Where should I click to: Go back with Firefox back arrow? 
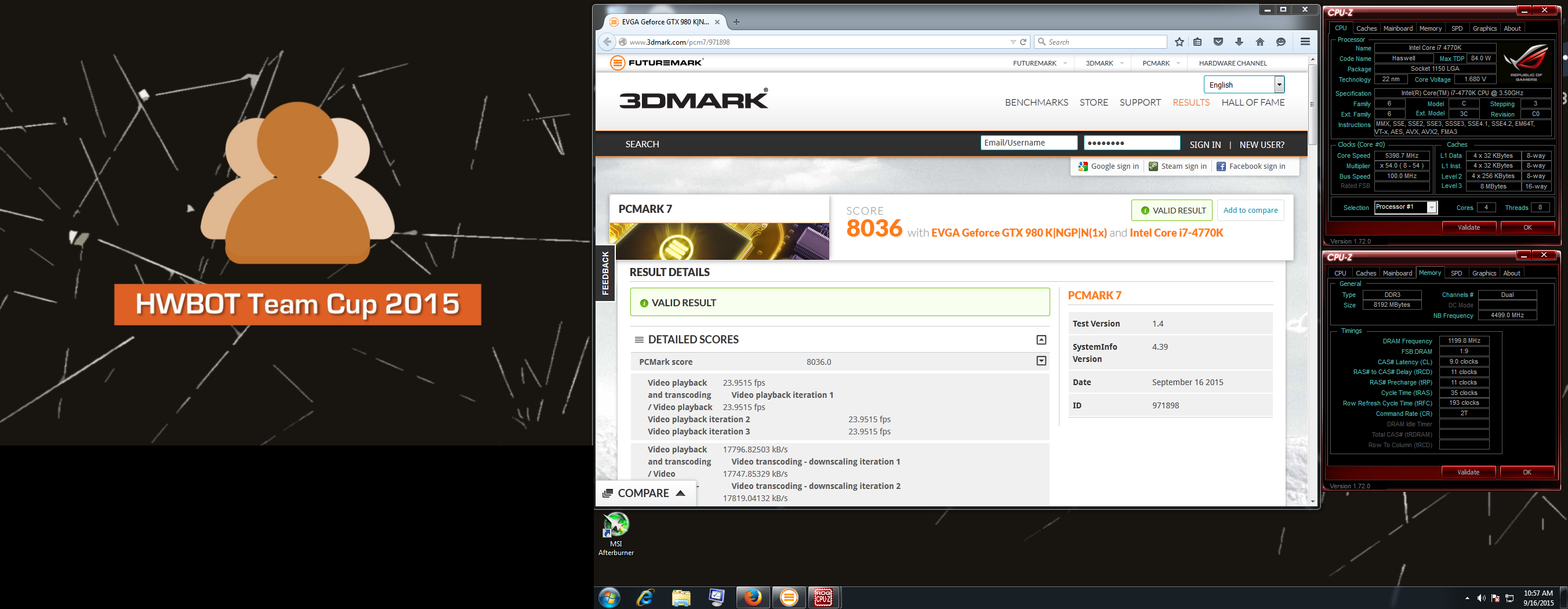(x=606, y=42)
